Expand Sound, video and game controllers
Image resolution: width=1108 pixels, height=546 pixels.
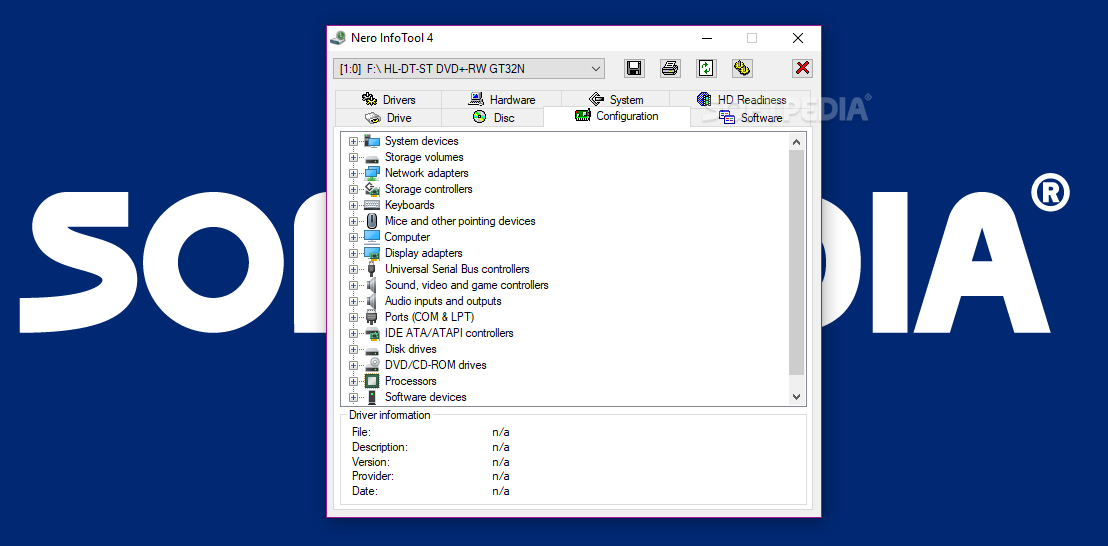click(x=353, y=285)
